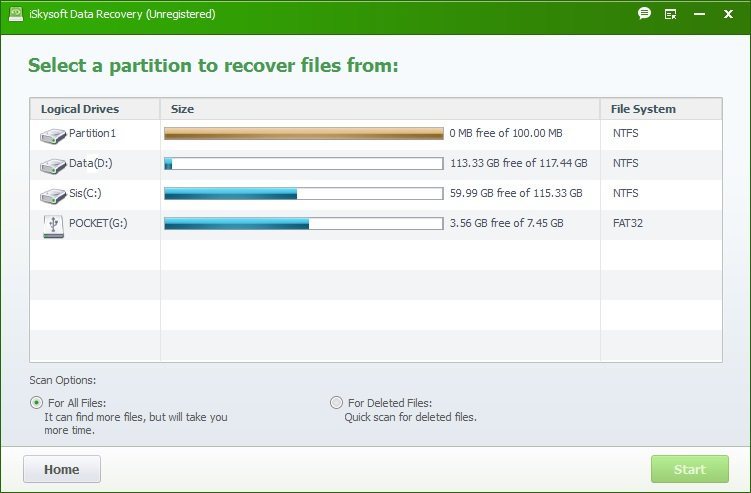Screen dimensions: 751x493
Task: Click '3.56 GB free of 7.45 GB' text
Action: (x=507, y=223)
